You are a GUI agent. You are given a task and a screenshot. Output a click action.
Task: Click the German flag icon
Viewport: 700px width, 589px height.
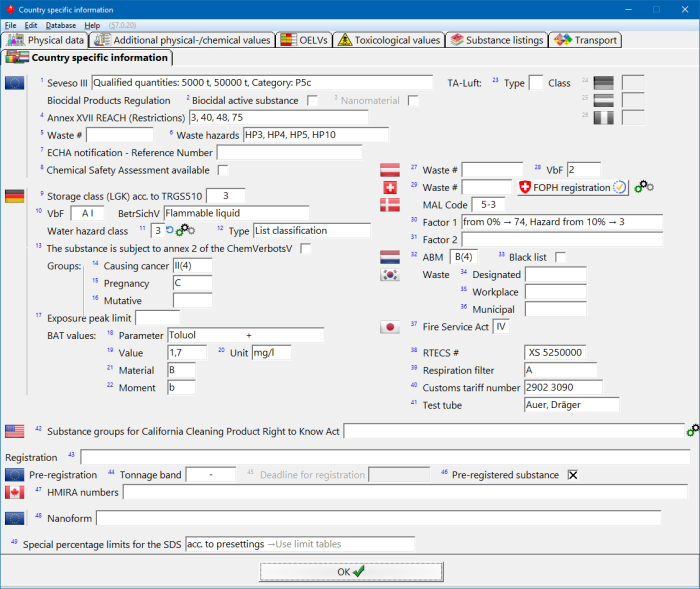click(15, 196)
